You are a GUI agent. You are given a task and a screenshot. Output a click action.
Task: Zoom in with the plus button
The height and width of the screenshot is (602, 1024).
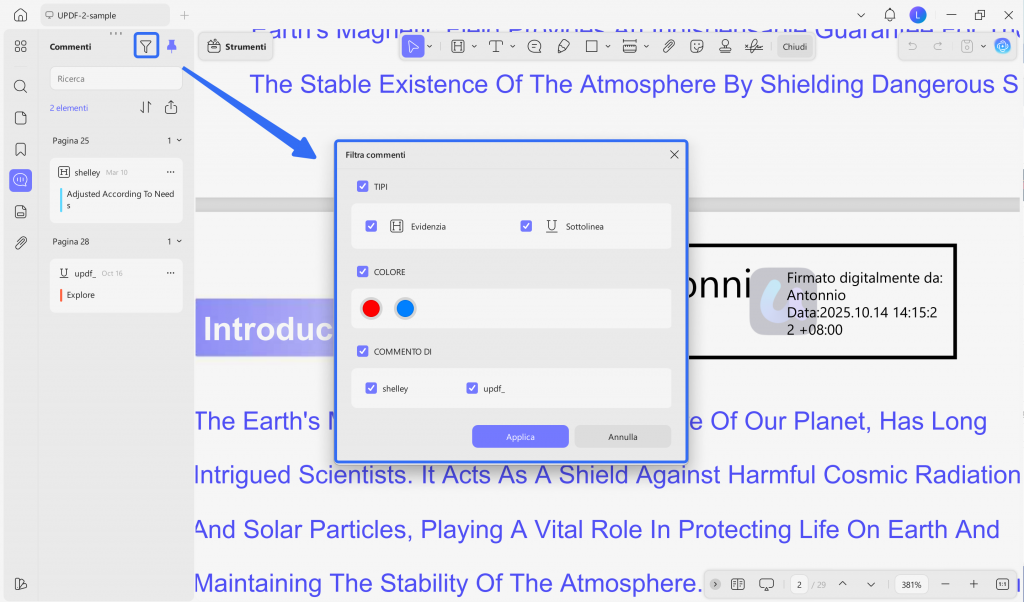974,584
